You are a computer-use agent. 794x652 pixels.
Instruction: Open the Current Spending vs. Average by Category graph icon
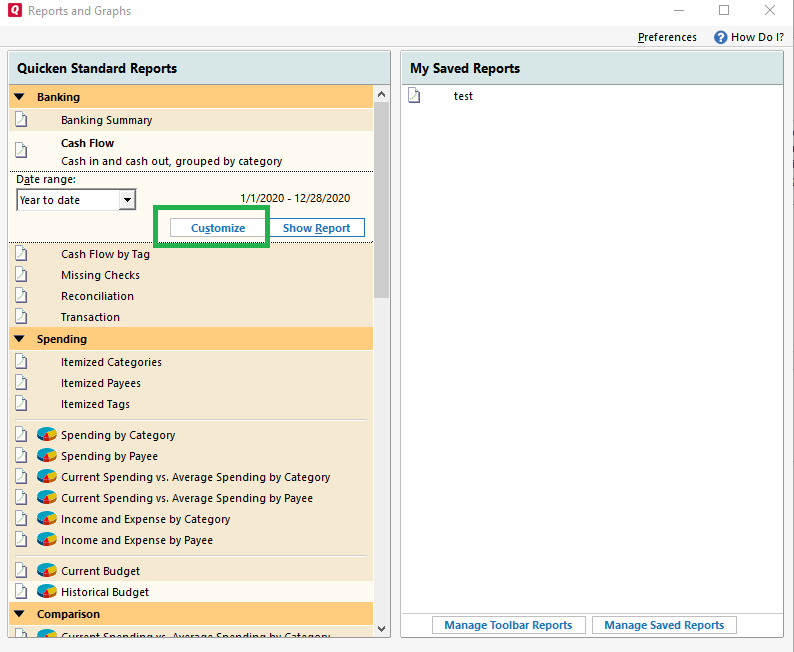(47, 476)
